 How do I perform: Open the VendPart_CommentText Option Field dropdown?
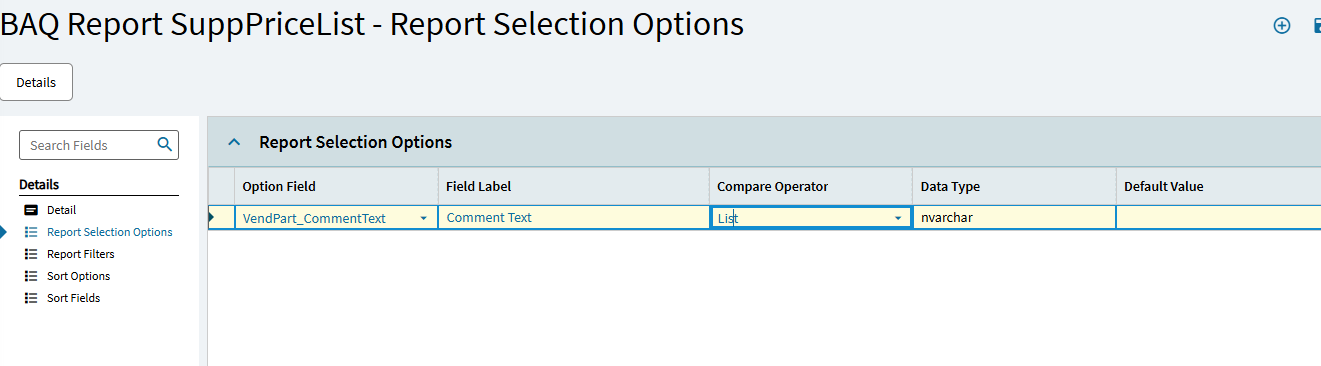click(423, 218)
